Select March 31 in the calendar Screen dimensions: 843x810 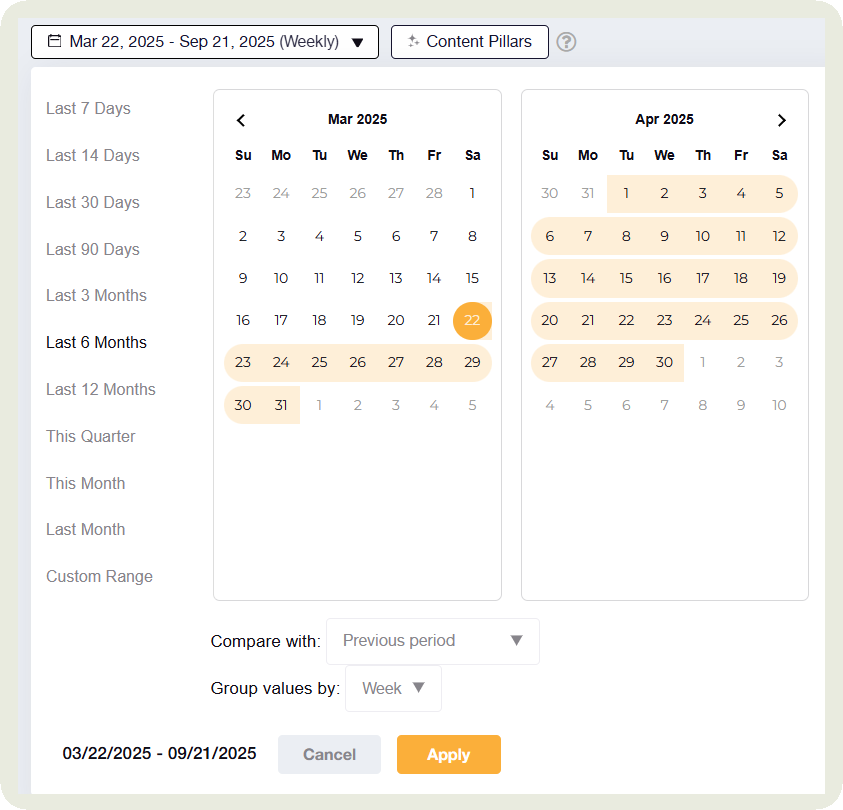click(281, 404)
